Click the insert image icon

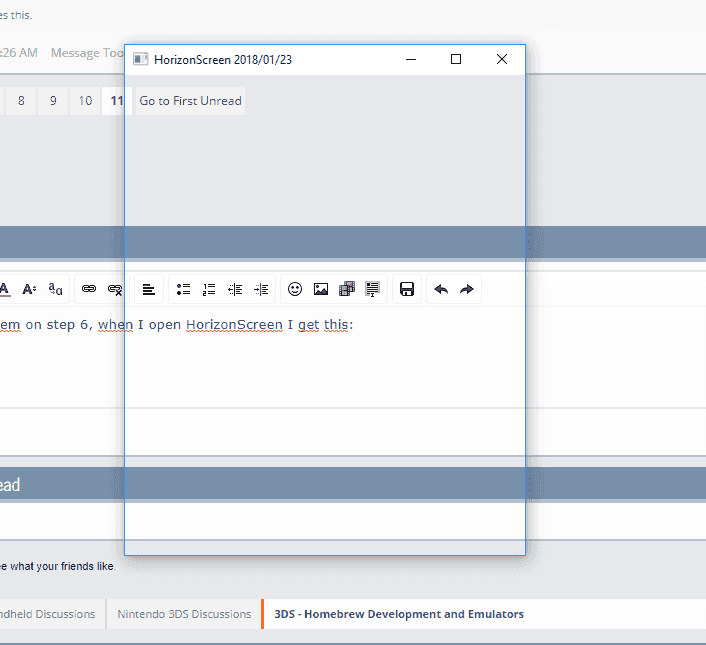(321, 289)
